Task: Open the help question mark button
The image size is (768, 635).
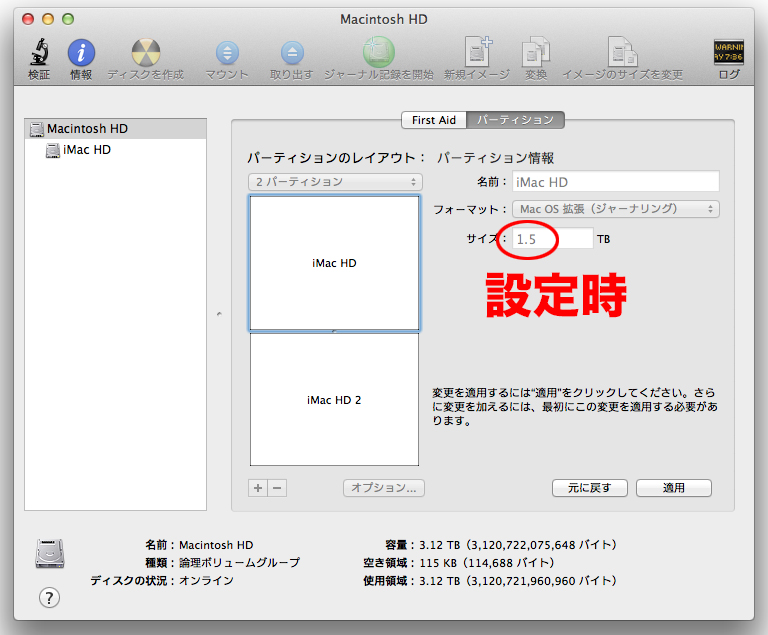Action: [x=49, y=598]
